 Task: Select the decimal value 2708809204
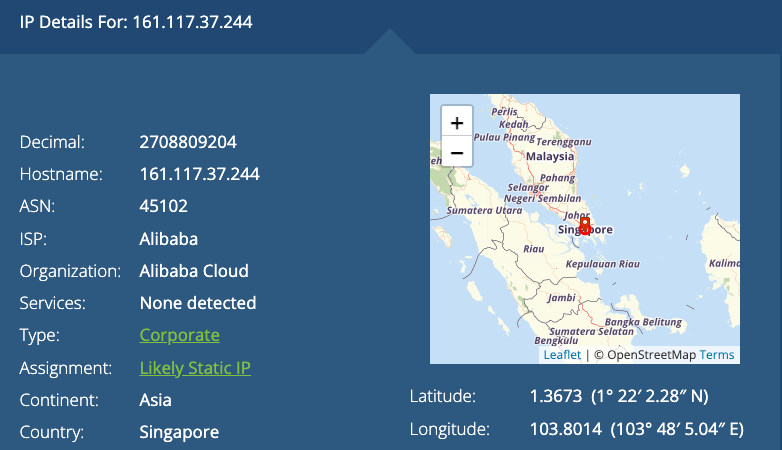pyautogui.click(x=188, y=142)
